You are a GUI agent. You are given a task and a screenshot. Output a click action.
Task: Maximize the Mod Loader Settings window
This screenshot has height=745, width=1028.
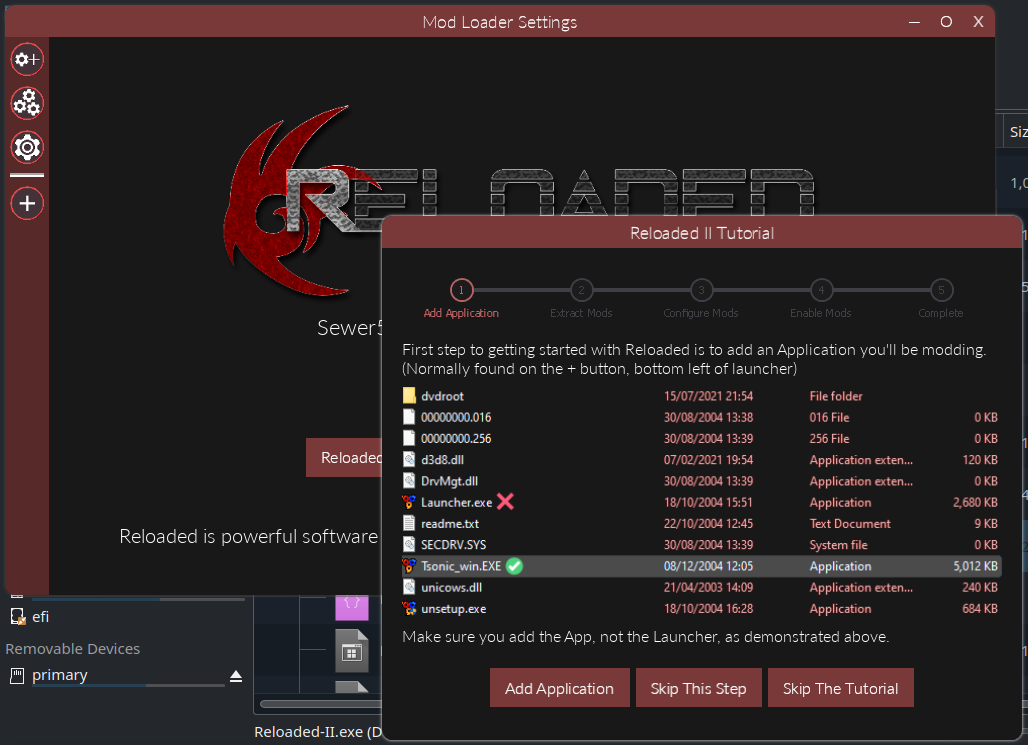946,22
